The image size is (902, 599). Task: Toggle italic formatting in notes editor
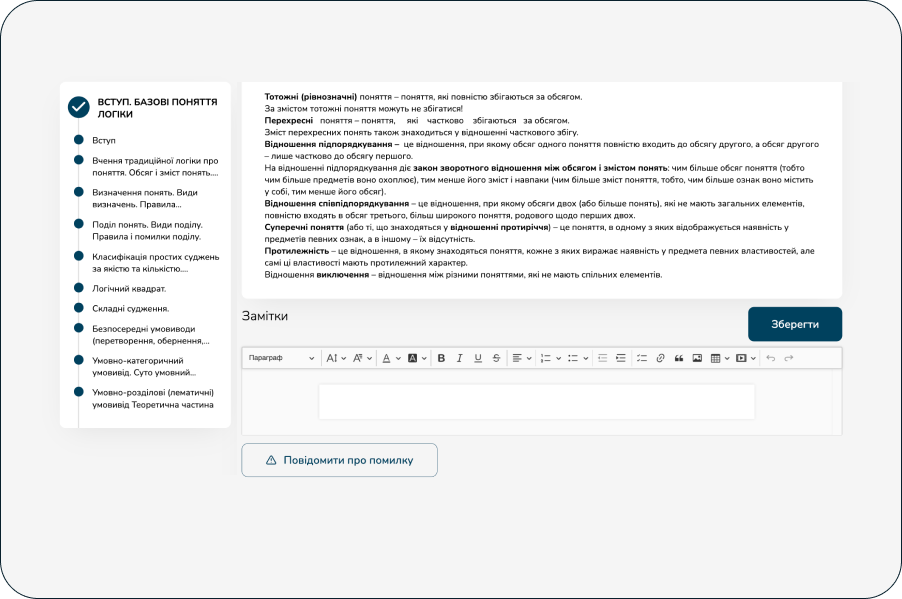click(x=459, y=358)
